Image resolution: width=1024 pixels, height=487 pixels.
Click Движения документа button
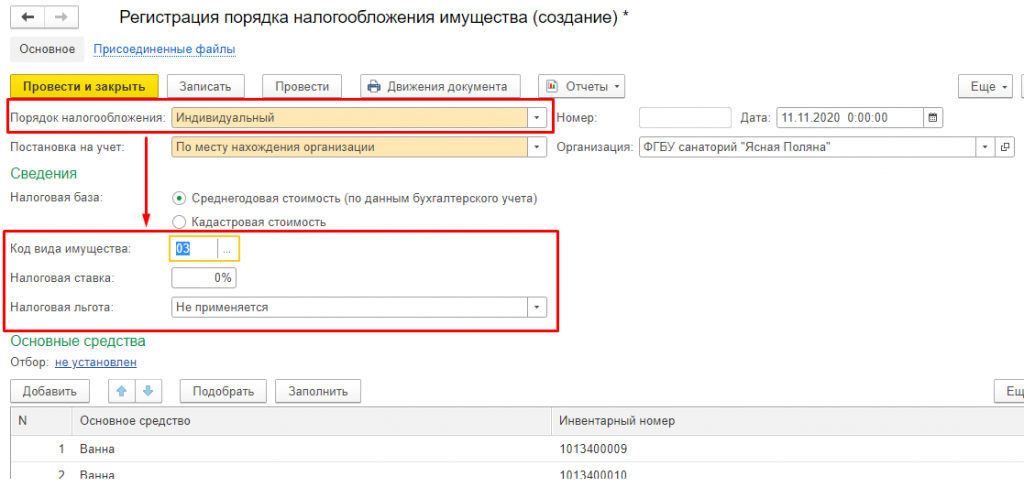tap(440, 87)
